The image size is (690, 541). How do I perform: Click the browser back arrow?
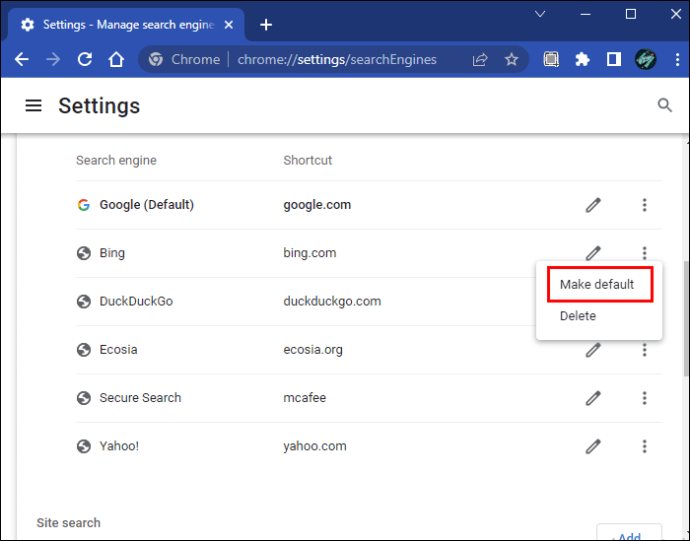(x=22, y=59)
